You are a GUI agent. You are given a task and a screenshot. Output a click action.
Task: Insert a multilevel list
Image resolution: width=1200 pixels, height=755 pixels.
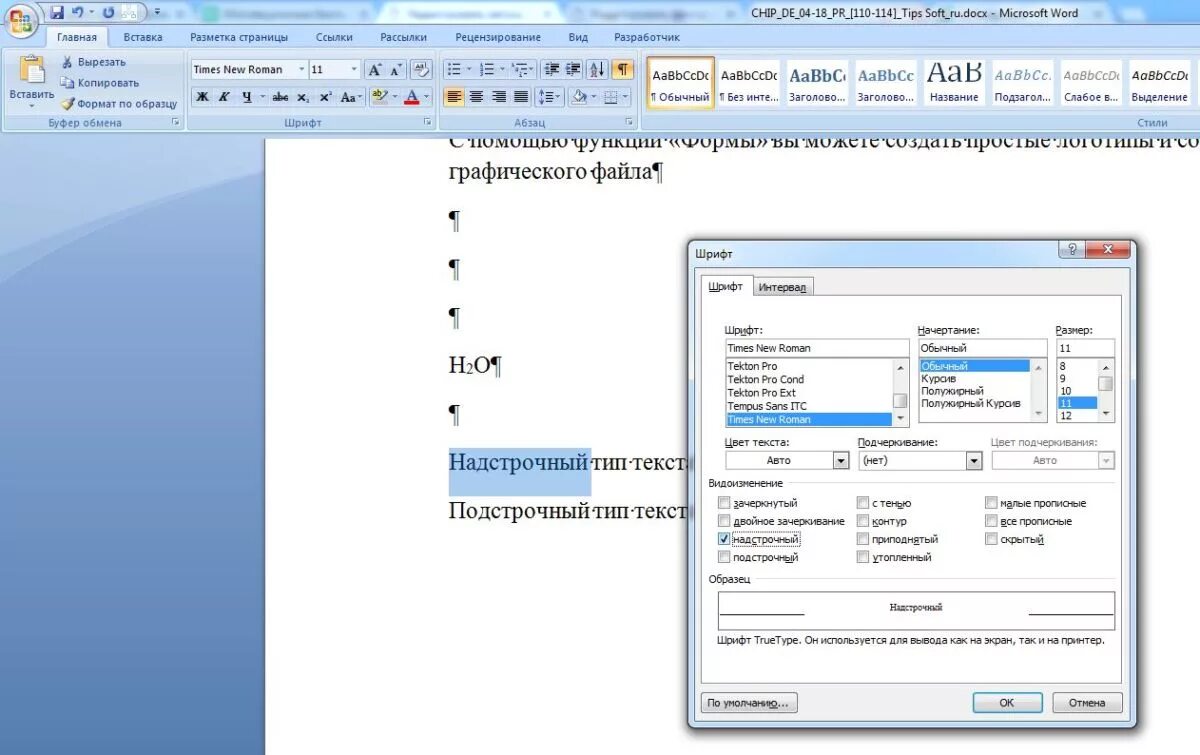click(520, 70)
